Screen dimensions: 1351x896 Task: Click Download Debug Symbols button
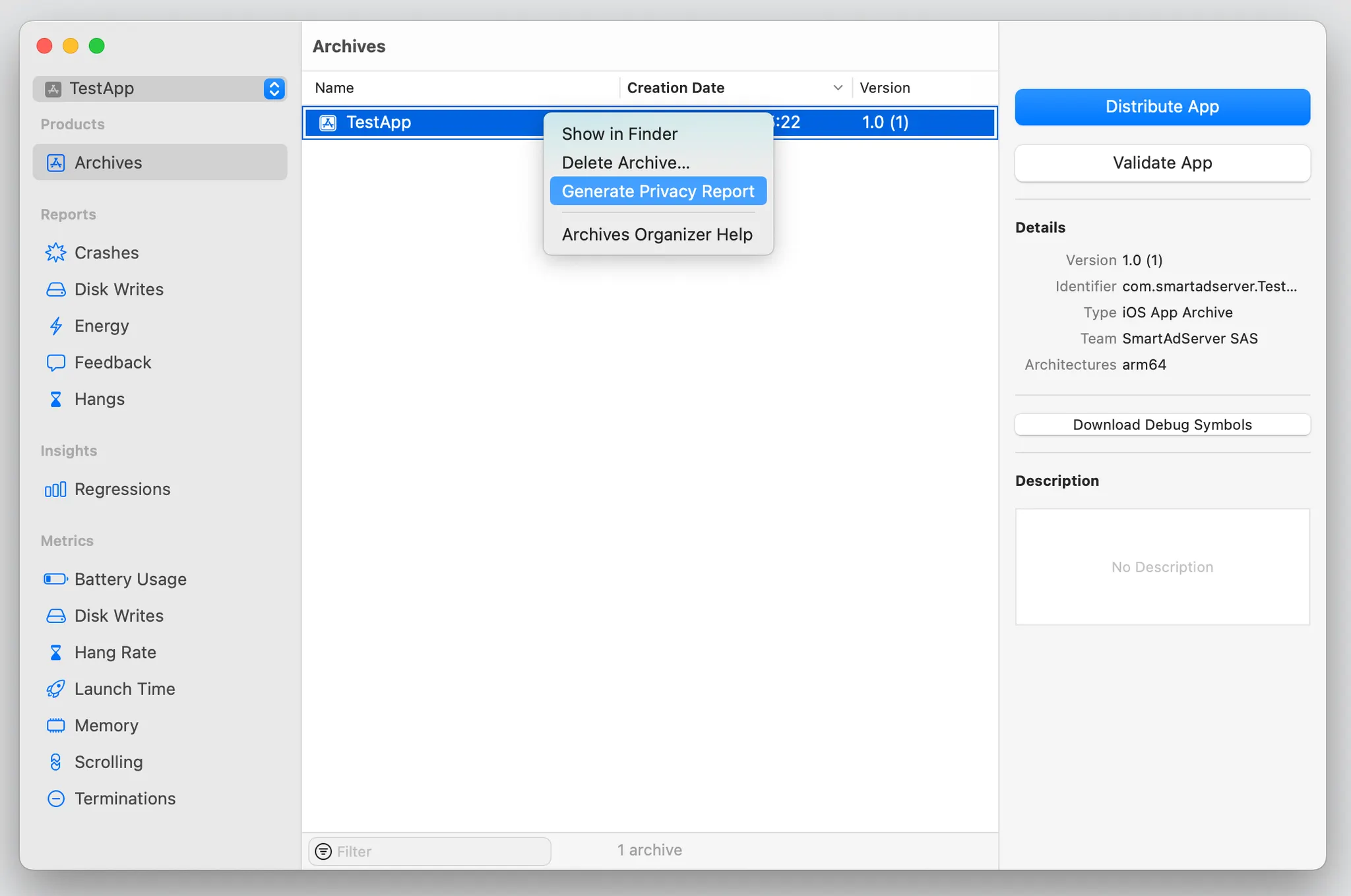(x=1162, y=425)
